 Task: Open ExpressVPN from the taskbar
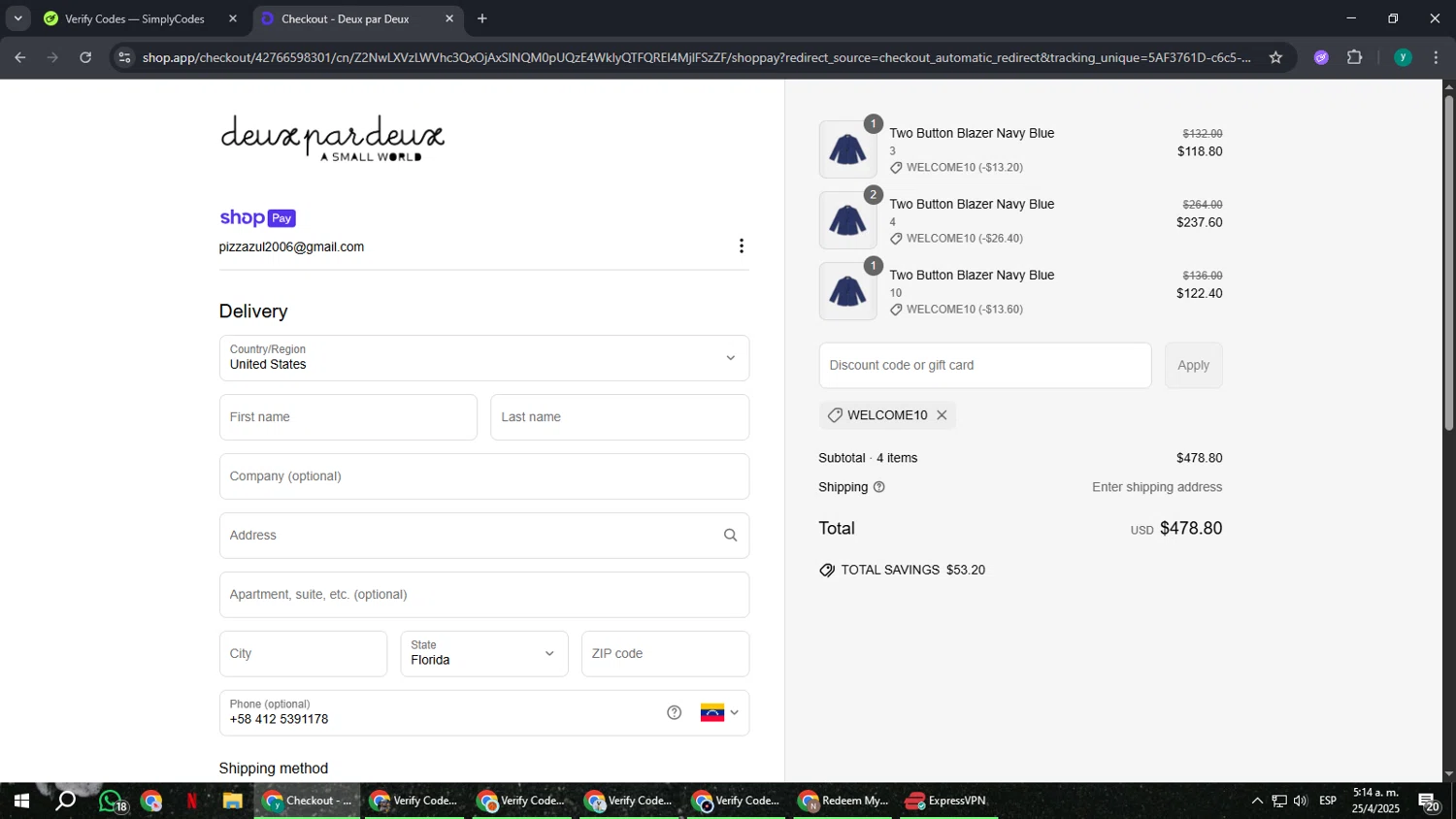(x=946, y=802)
